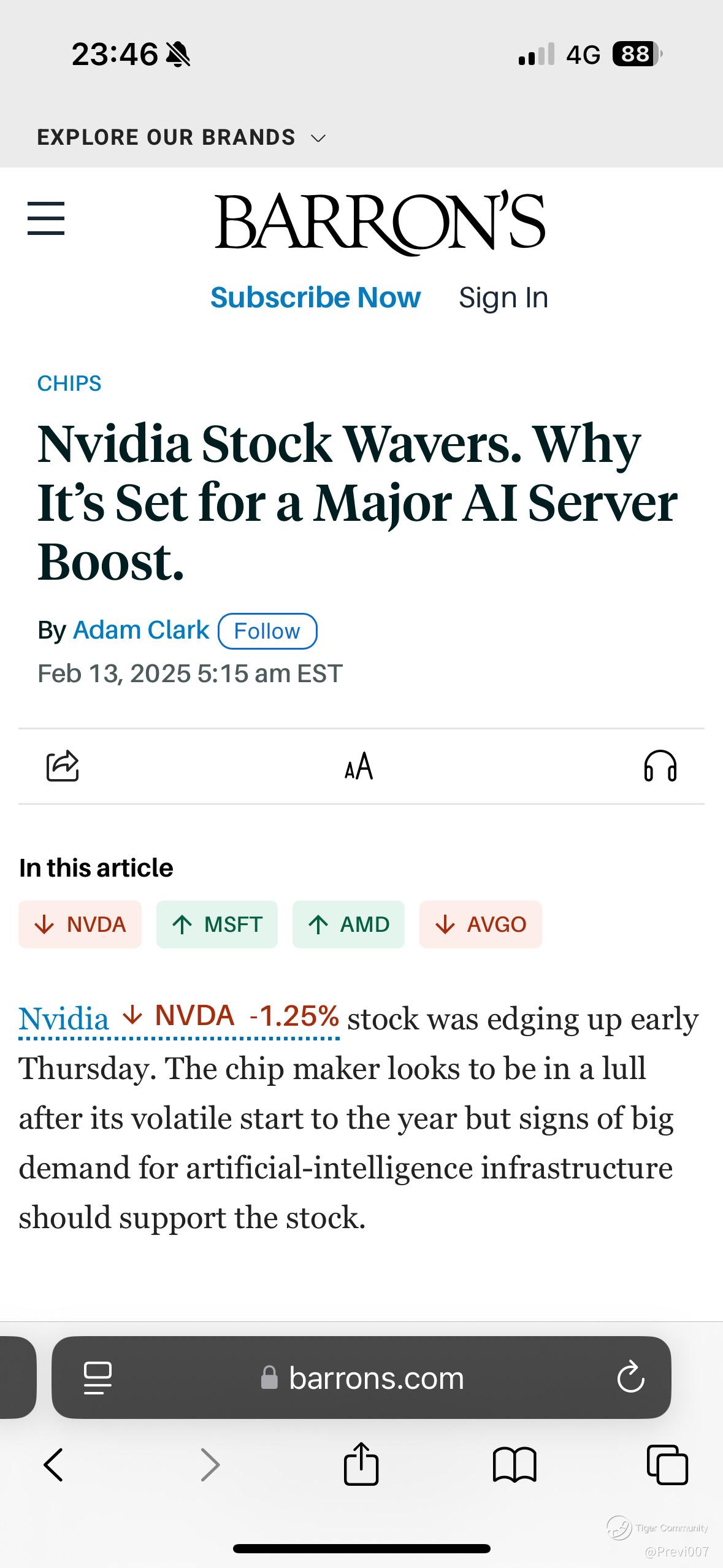Reload the page in Safari
This screenshot has height=1568, width=723.
click(x=630, y=1377)
